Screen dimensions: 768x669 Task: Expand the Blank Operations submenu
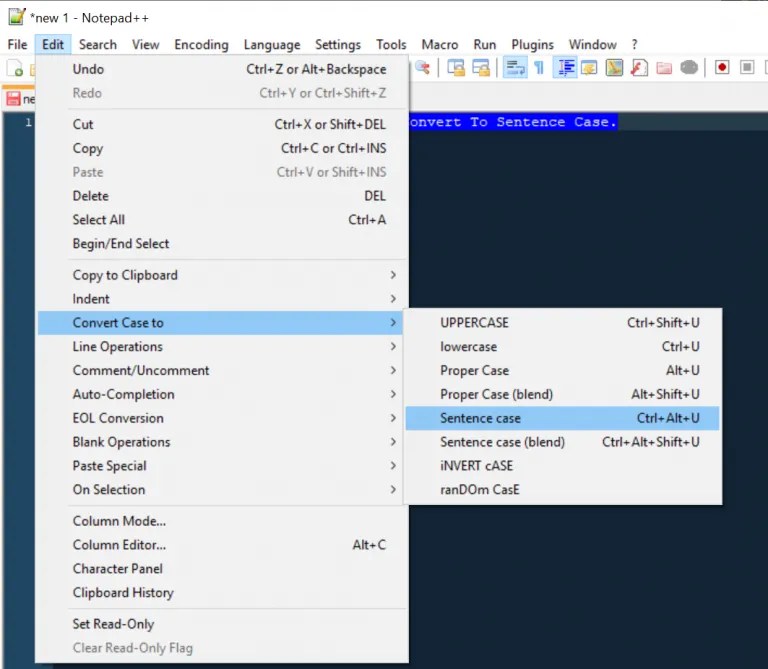tap(222, 442)
